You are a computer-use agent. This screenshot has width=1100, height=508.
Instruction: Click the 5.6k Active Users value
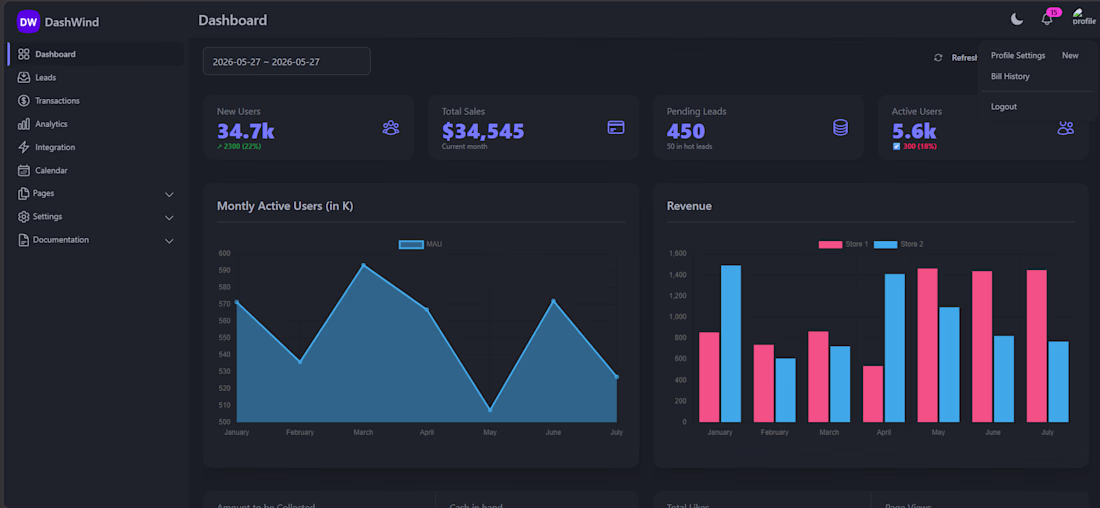pos(914,131)
